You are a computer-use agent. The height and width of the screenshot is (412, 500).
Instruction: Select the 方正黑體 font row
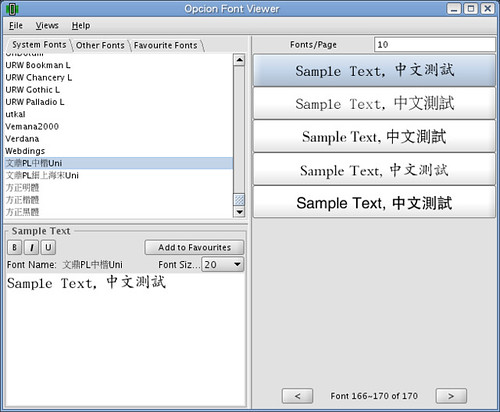click(x=119, y=212)
